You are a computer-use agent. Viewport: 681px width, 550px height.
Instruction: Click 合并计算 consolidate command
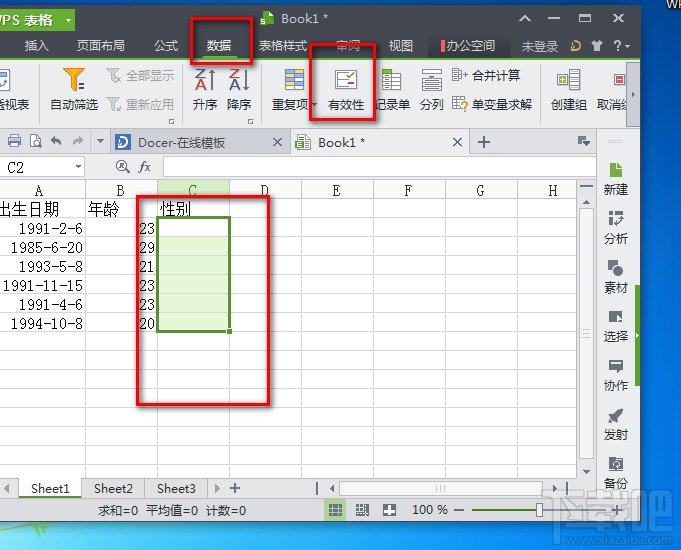[486, 75]
